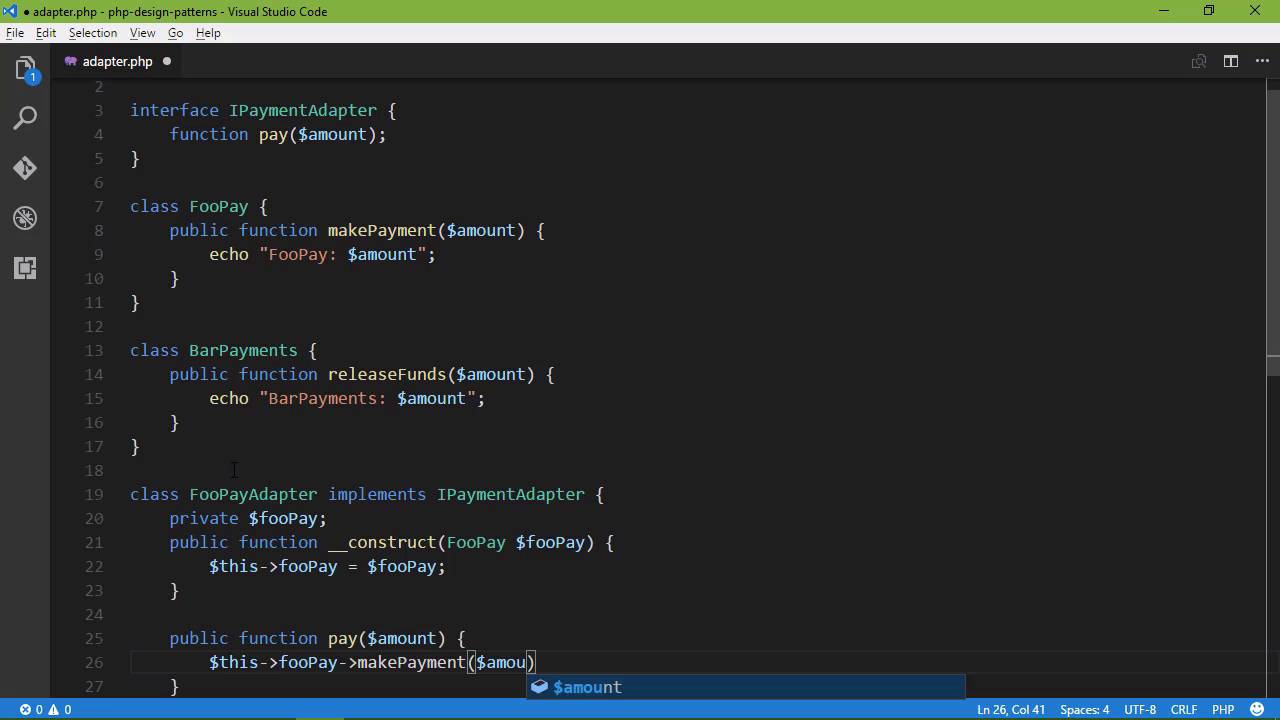Open the View menu
This screenshot has height=720, width=1280.
coord(142,33)
